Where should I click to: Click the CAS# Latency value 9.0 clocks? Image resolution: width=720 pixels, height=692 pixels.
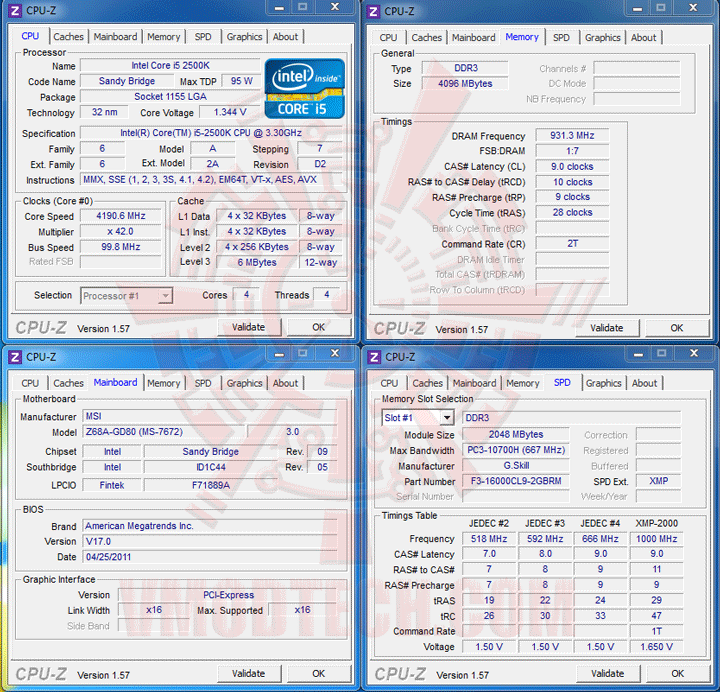click(572, 166)
